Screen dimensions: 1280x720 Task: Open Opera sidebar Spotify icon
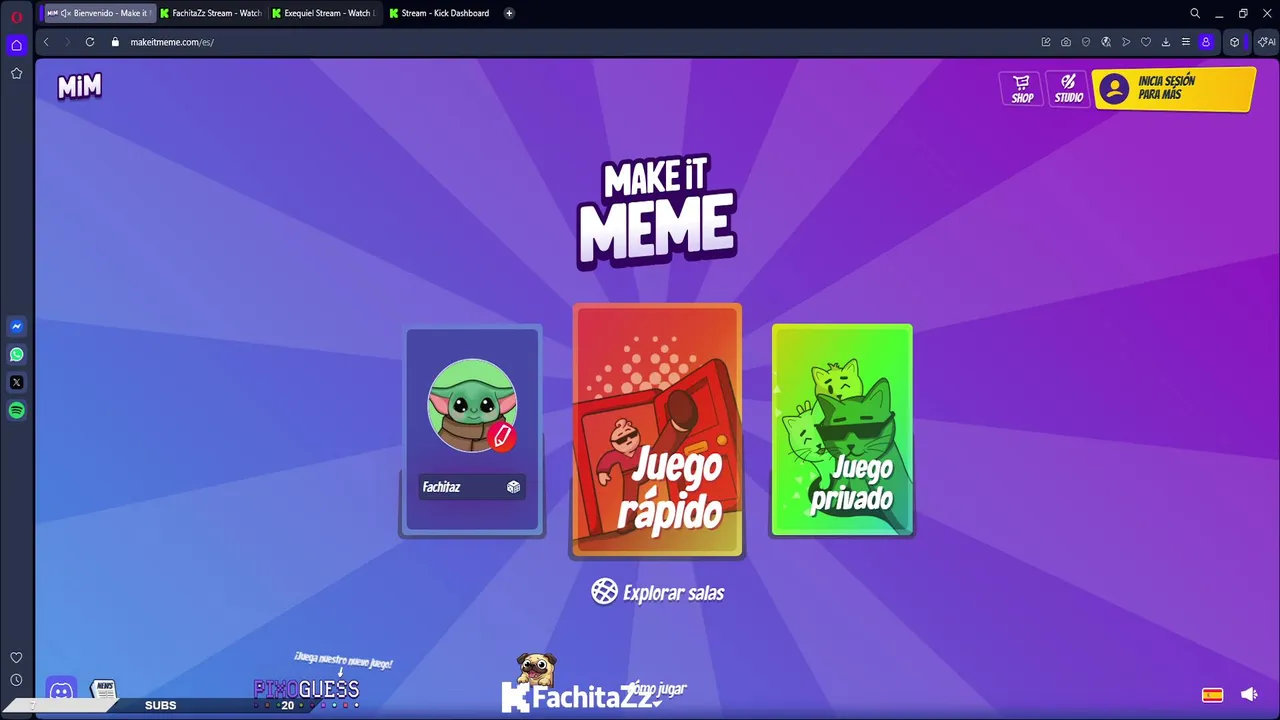16,410
